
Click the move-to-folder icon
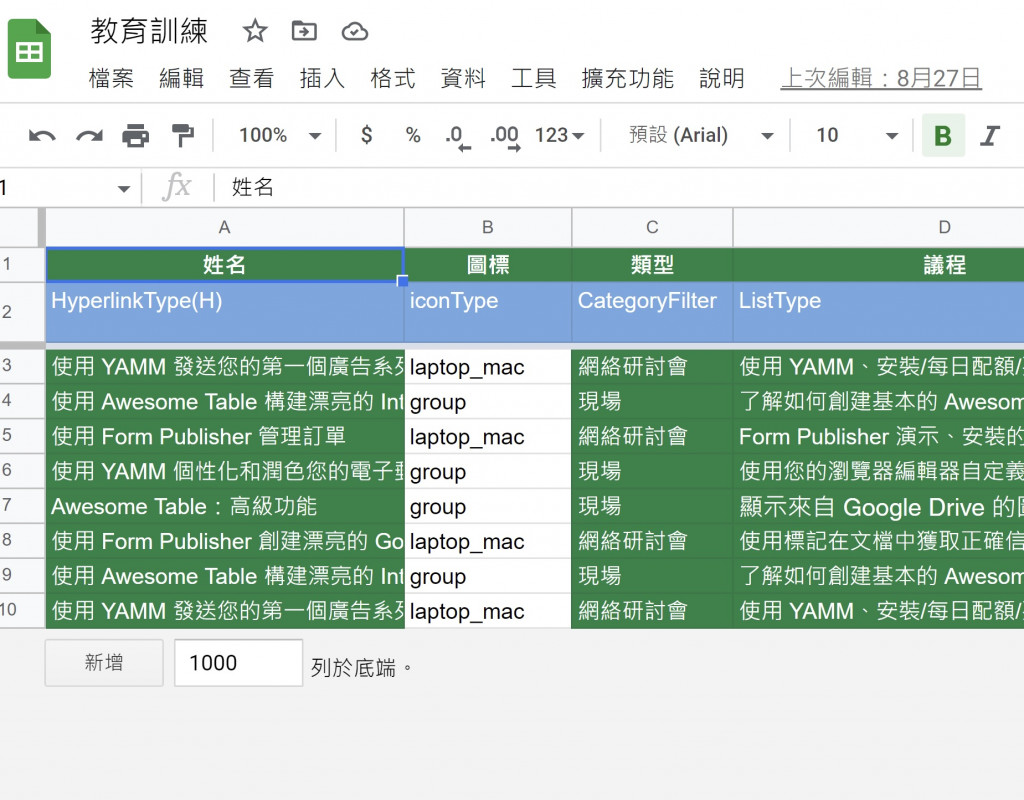coord(304,31)
